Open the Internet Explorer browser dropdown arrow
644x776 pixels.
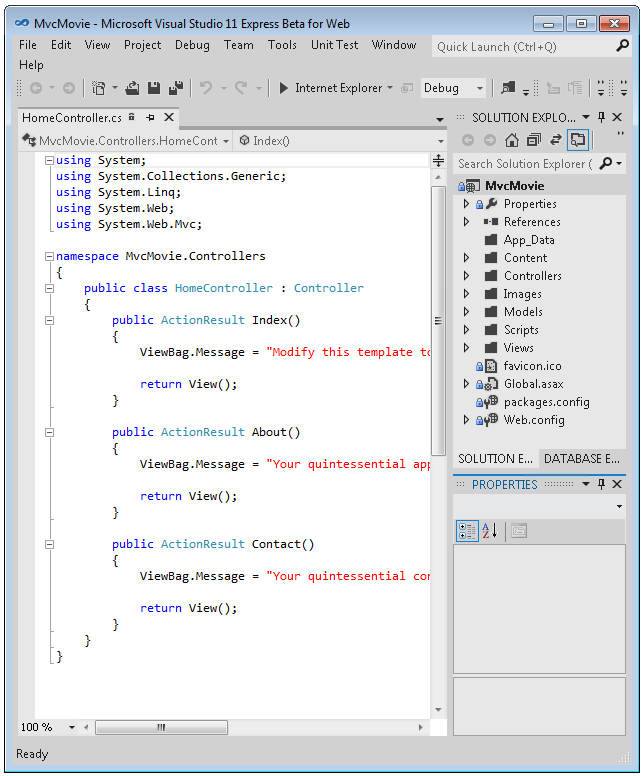(390, 88)
